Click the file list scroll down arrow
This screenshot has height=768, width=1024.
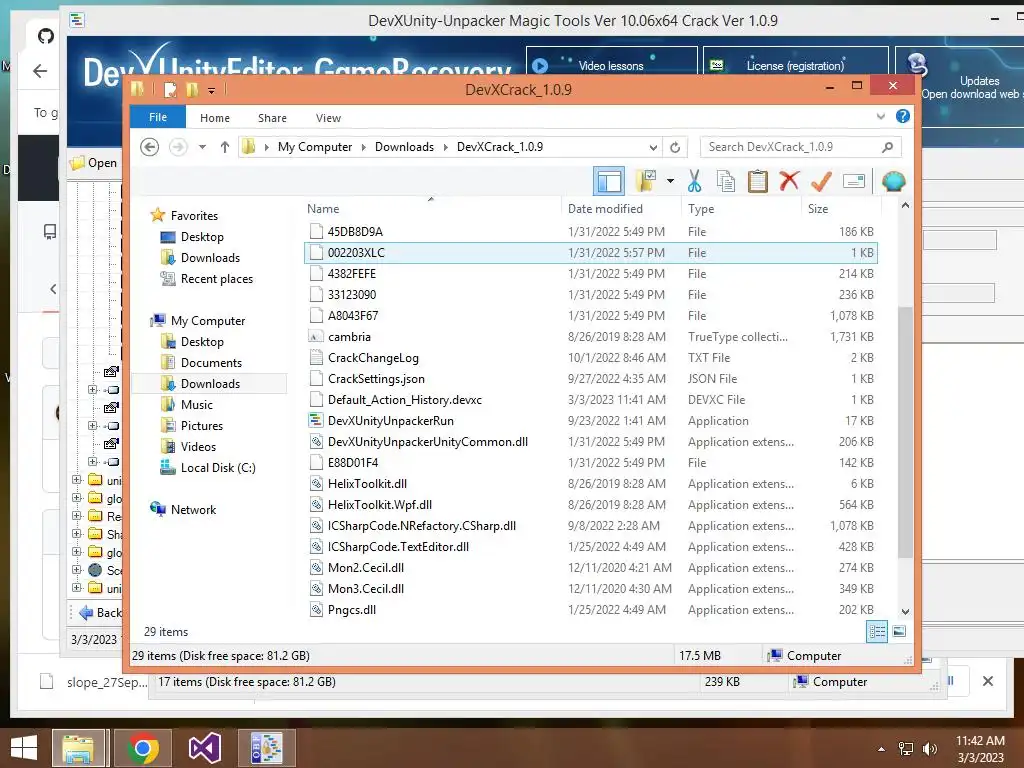[905, 611]
